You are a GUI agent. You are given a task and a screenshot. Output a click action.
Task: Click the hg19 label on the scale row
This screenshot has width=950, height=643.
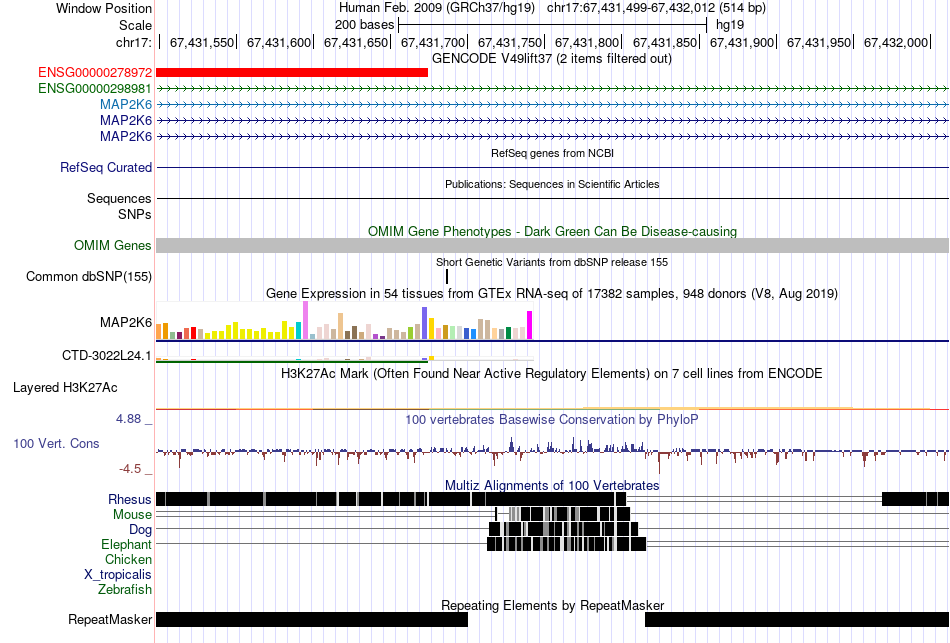point(729,25)
